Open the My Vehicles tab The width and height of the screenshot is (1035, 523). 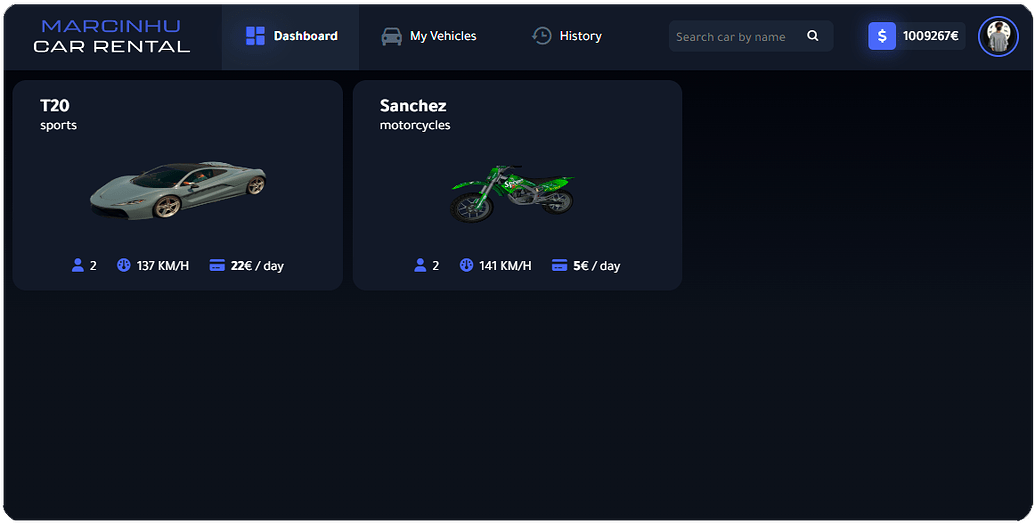443,36
